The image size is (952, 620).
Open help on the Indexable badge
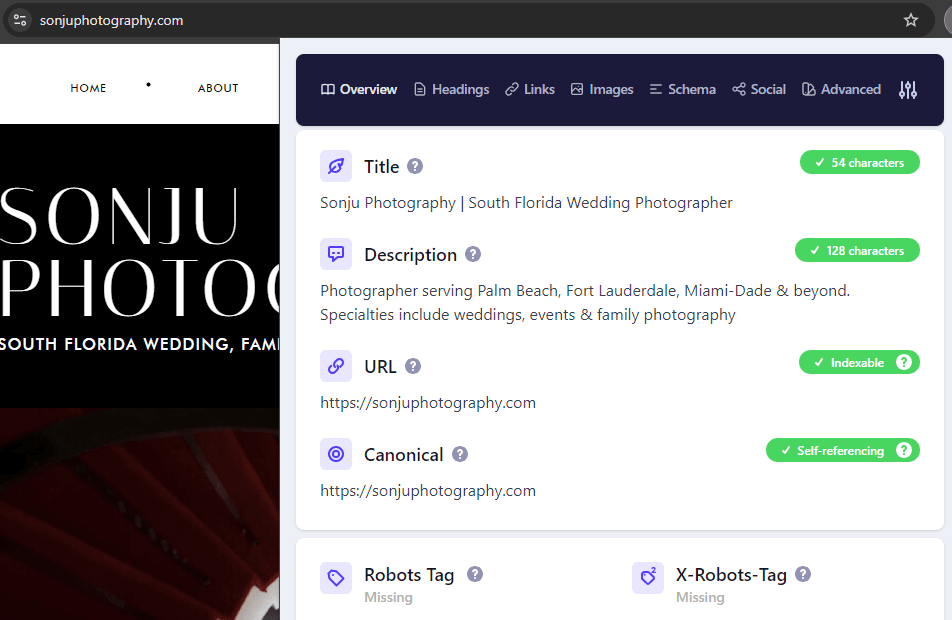click(906, 362)
